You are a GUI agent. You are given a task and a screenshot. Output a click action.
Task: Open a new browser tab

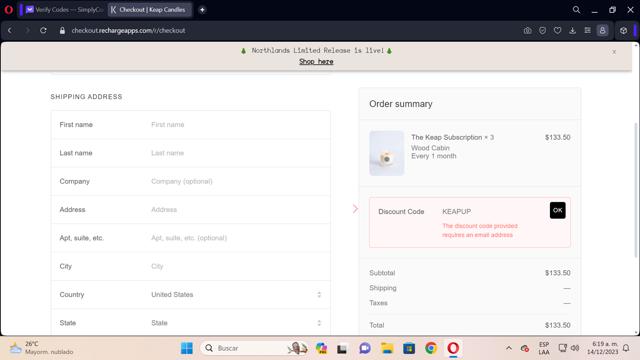pyautogui.click(x=202, y=10)
